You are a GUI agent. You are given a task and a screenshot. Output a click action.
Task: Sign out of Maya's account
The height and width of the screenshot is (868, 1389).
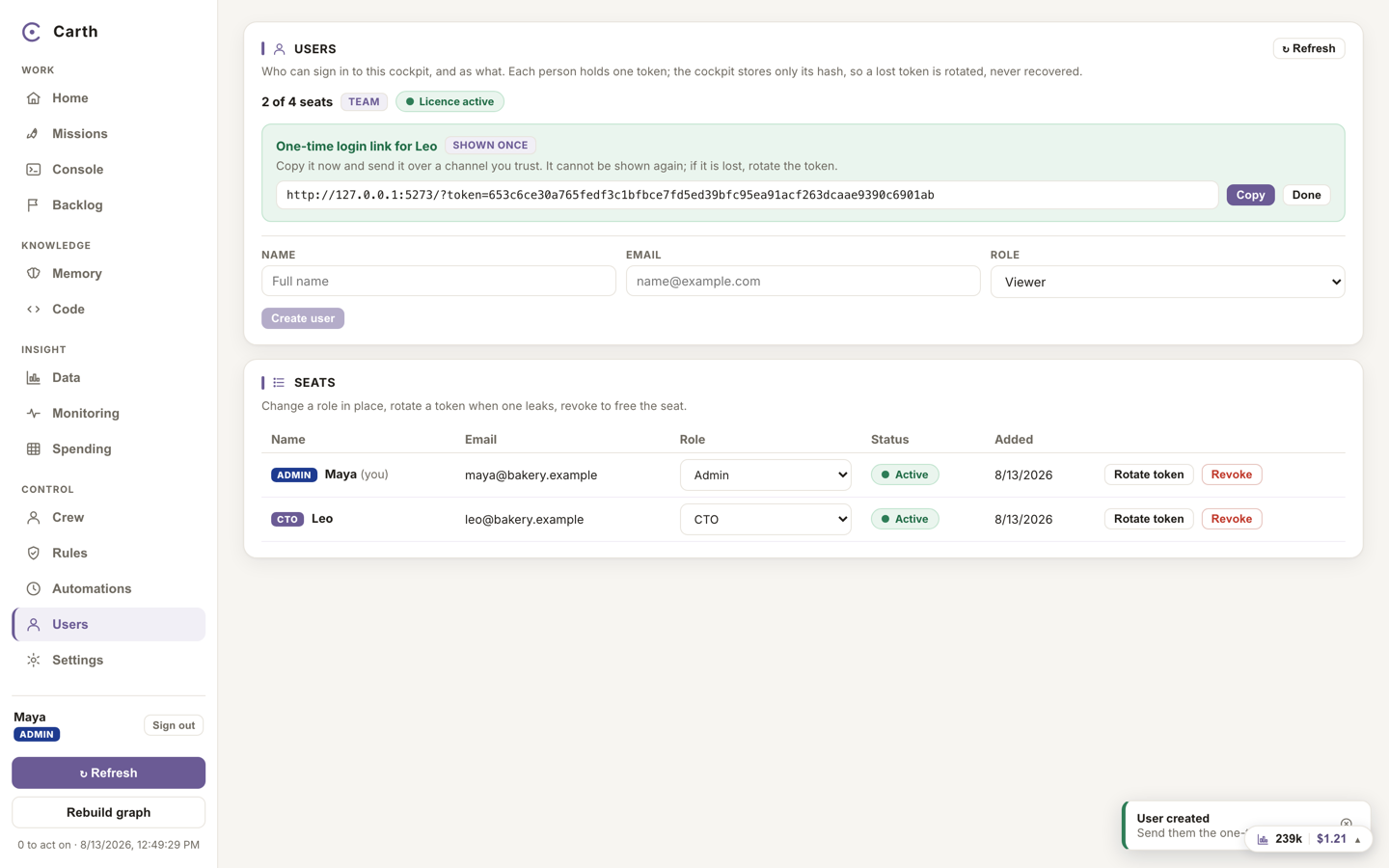174,725
